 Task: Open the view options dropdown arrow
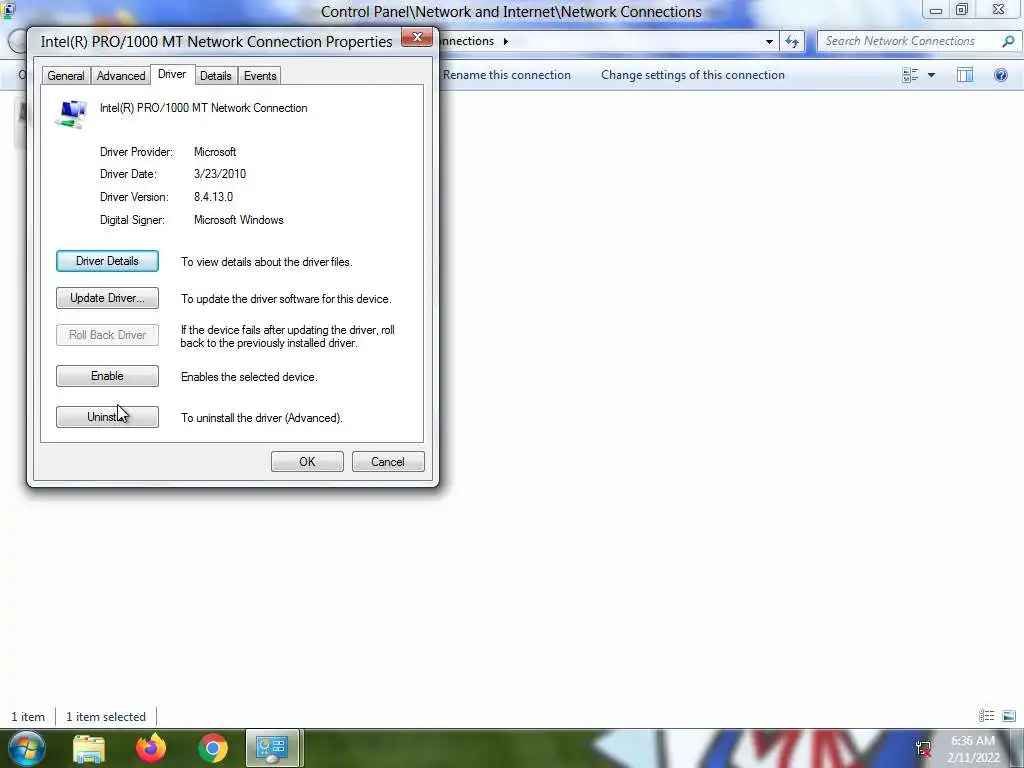click(931, 75)
